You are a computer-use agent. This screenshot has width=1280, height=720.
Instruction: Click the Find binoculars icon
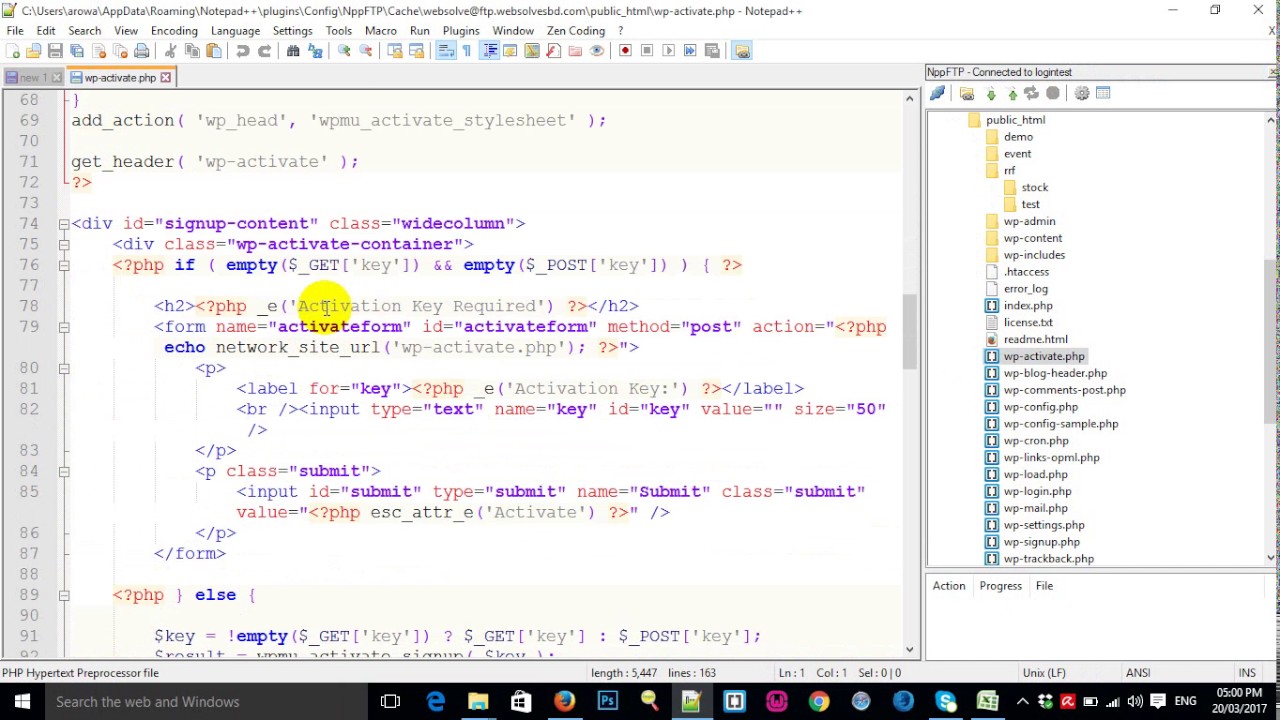click(293, 51)
